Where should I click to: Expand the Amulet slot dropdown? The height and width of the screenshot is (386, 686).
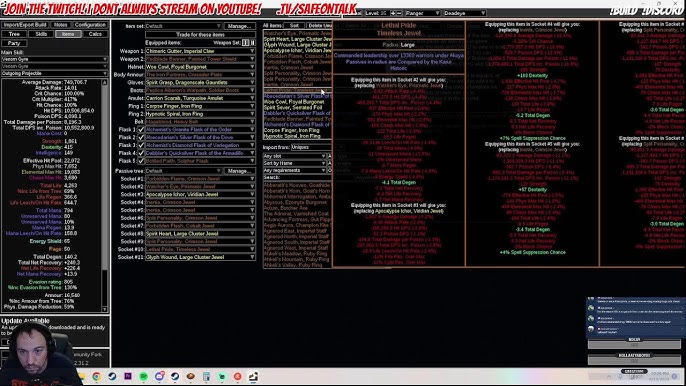(200, 98)
